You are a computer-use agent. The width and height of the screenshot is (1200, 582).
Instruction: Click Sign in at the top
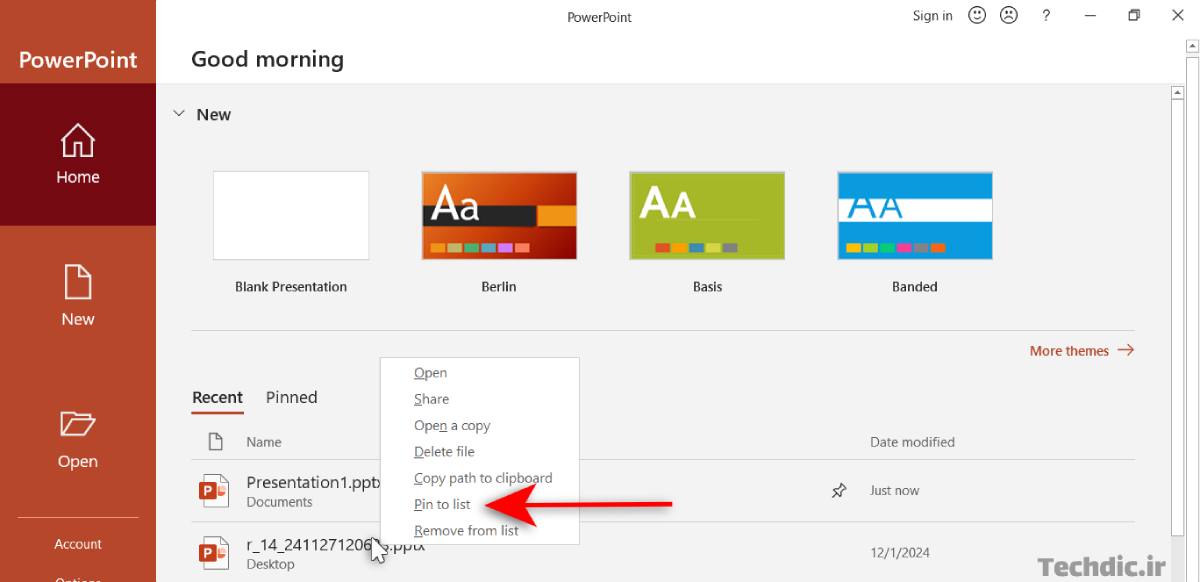932,16
